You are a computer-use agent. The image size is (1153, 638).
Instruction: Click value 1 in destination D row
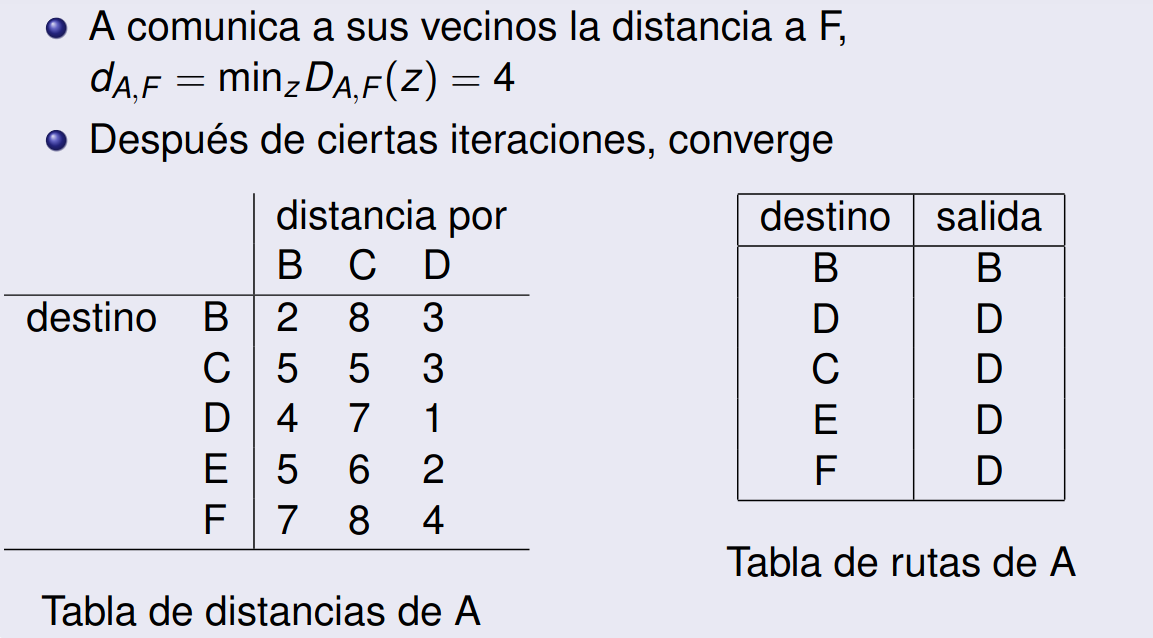tap(432, 419)
